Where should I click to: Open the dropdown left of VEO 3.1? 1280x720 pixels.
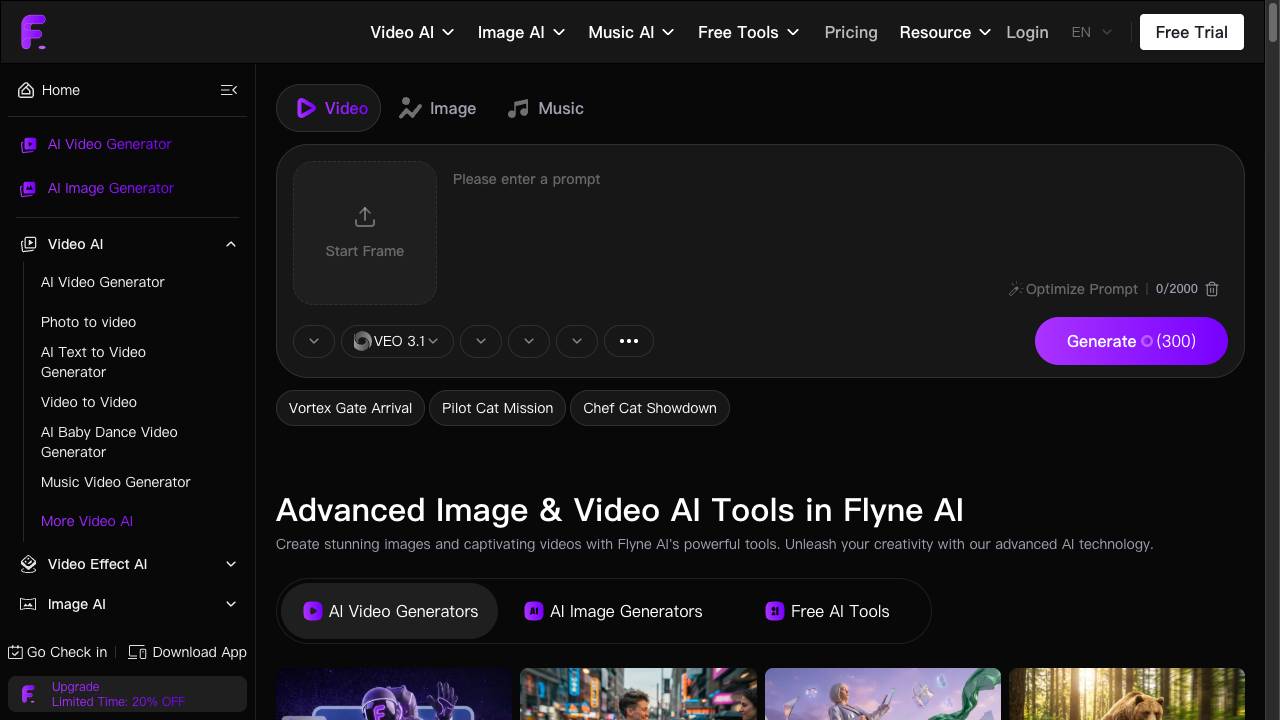click(x=314, y=341)
